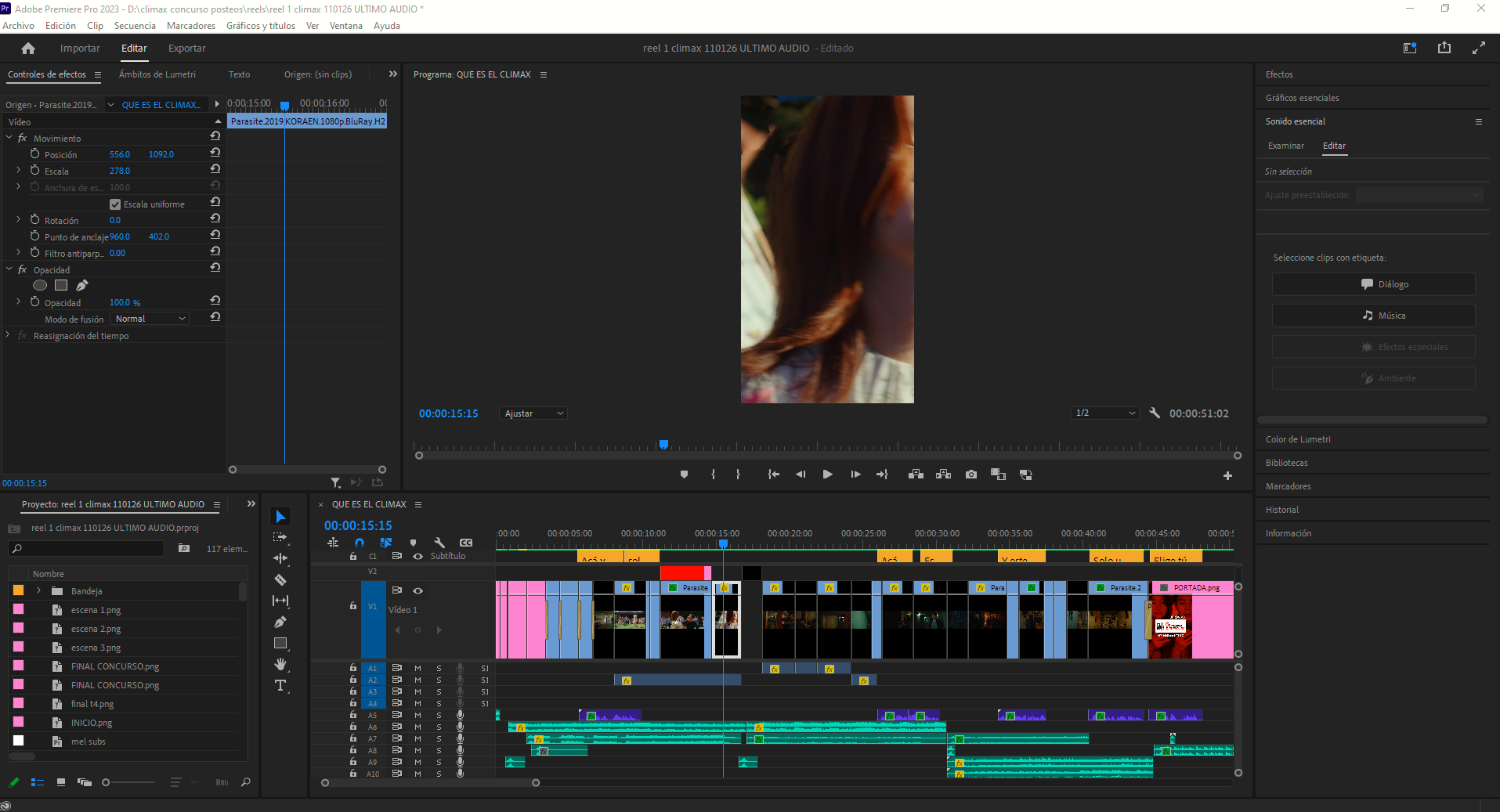Select the Hand tool
This screenshot has width=1500, height=812.
pos(280,664)
